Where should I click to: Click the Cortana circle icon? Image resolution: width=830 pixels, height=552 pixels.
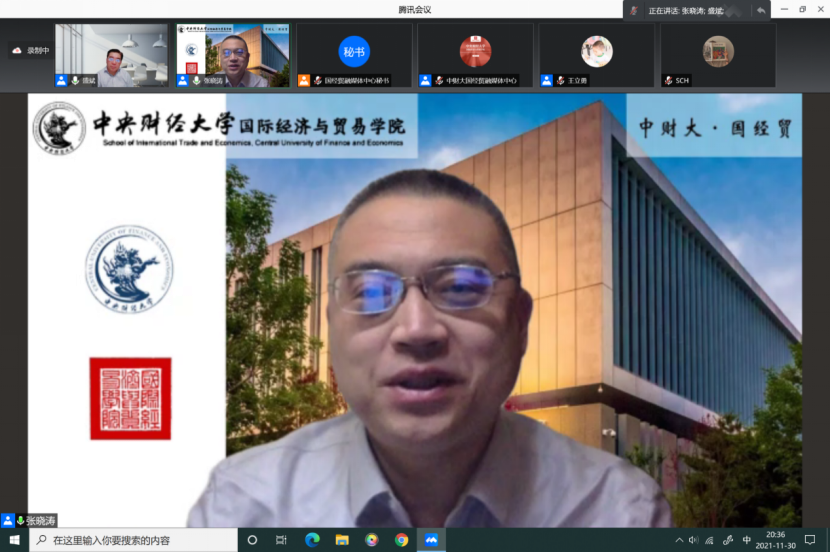point(252,540)
